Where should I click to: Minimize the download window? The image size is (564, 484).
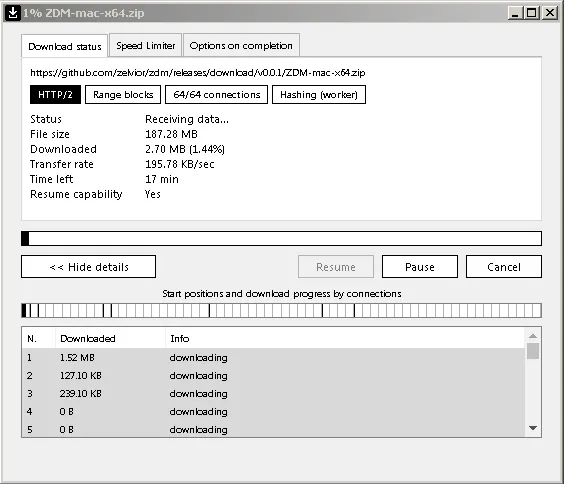[515, 13]
